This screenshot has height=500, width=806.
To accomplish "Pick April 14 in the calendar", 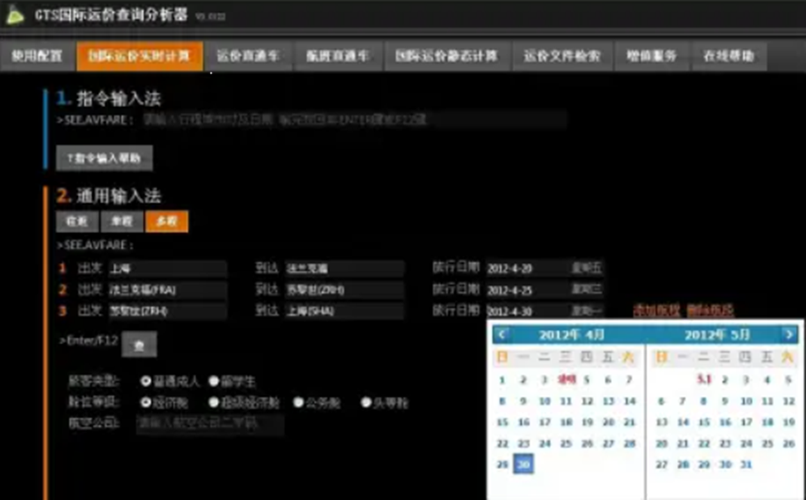I will [x=630, y=401].
